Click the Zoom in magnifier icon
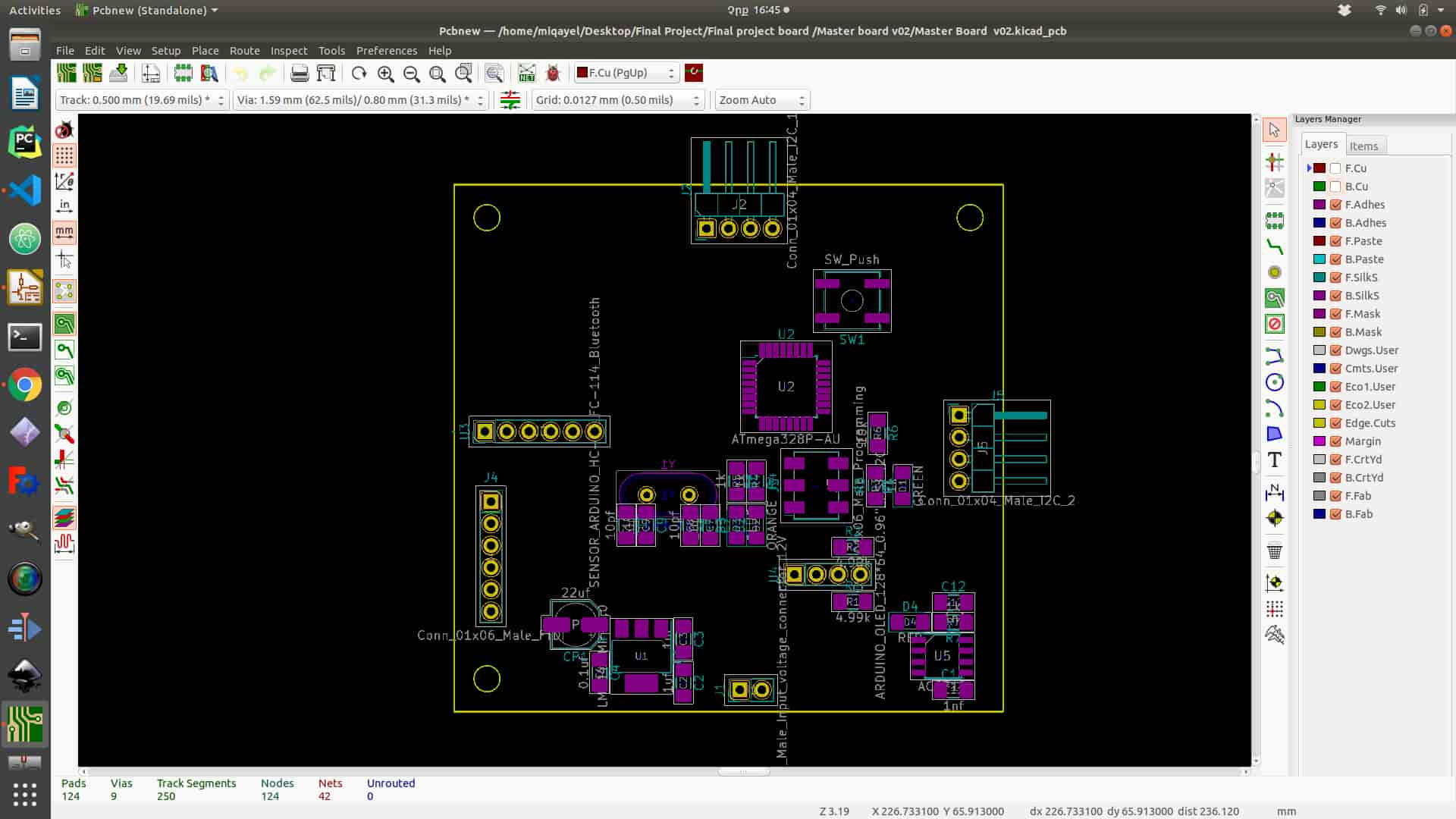 pyautogui.click(x=385, y=73)
